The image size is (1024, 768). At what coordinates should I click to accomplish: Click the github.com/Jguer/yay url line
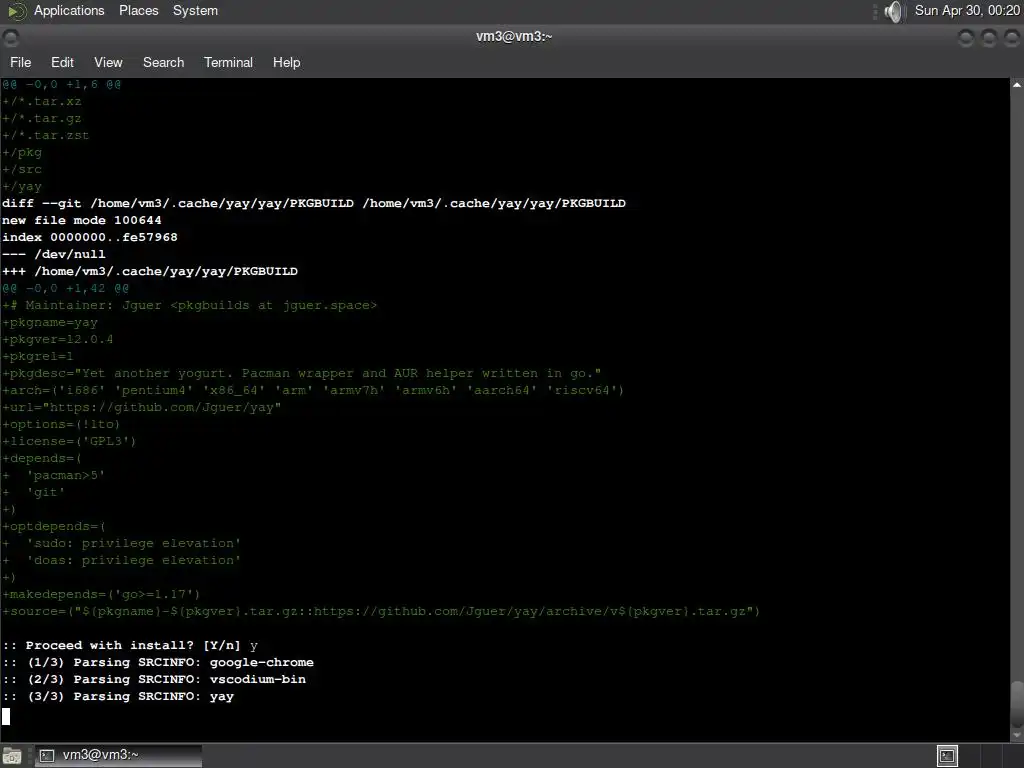(x=142, y=407)
